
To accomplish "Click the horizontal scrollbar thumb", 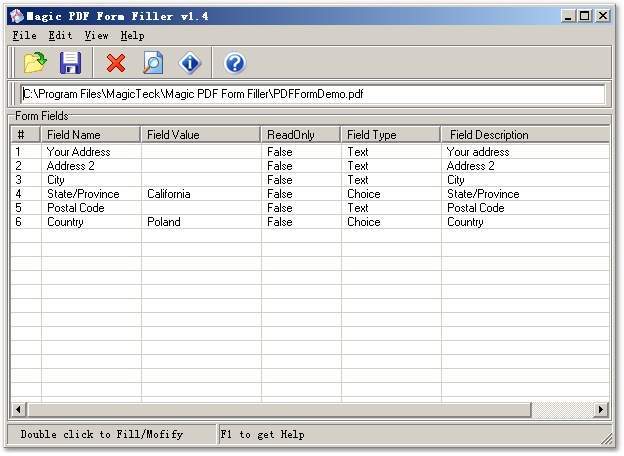I will [x=279, y=409].
